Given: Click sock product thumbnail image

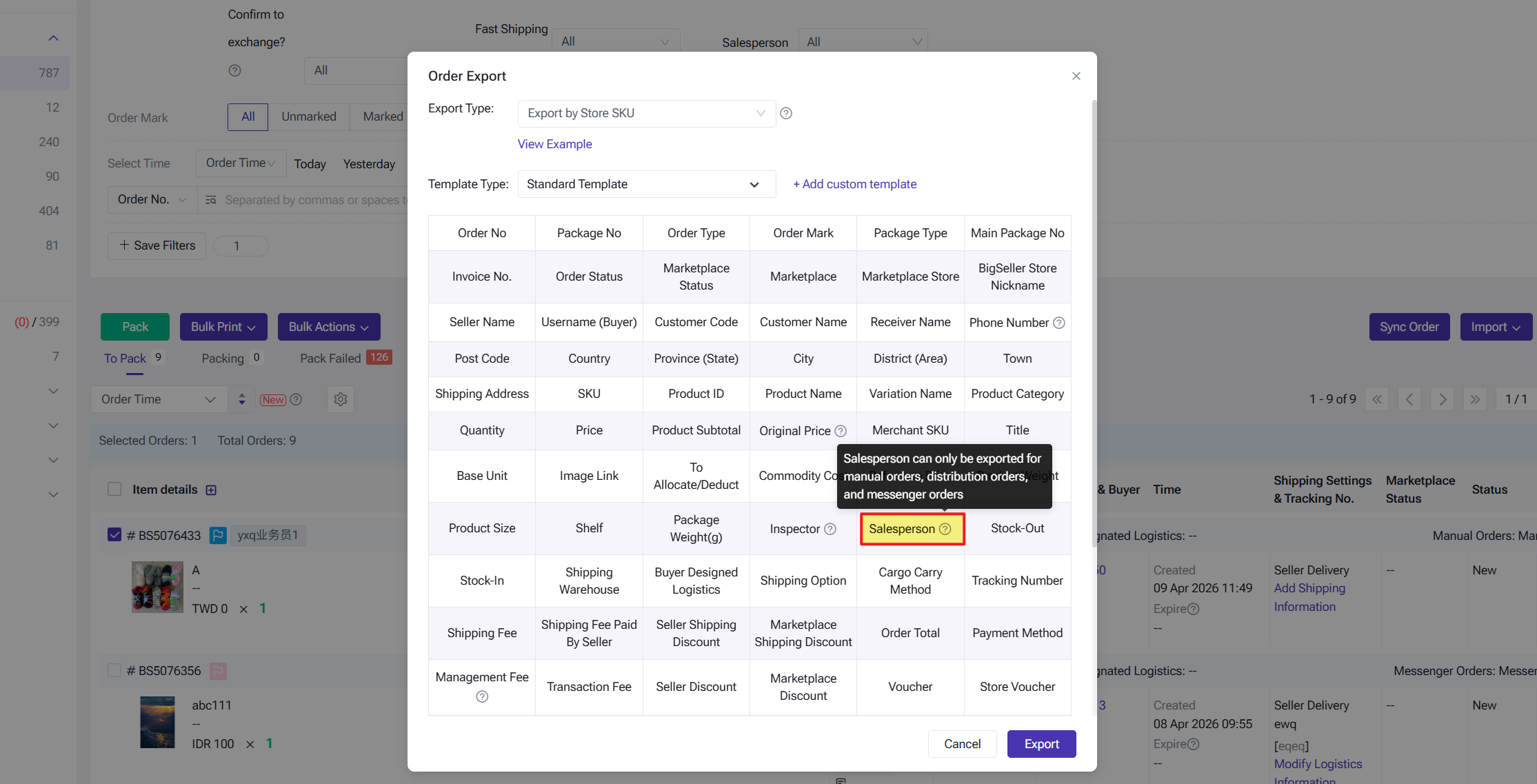Looking at the screenshot, I should (157, 587).
